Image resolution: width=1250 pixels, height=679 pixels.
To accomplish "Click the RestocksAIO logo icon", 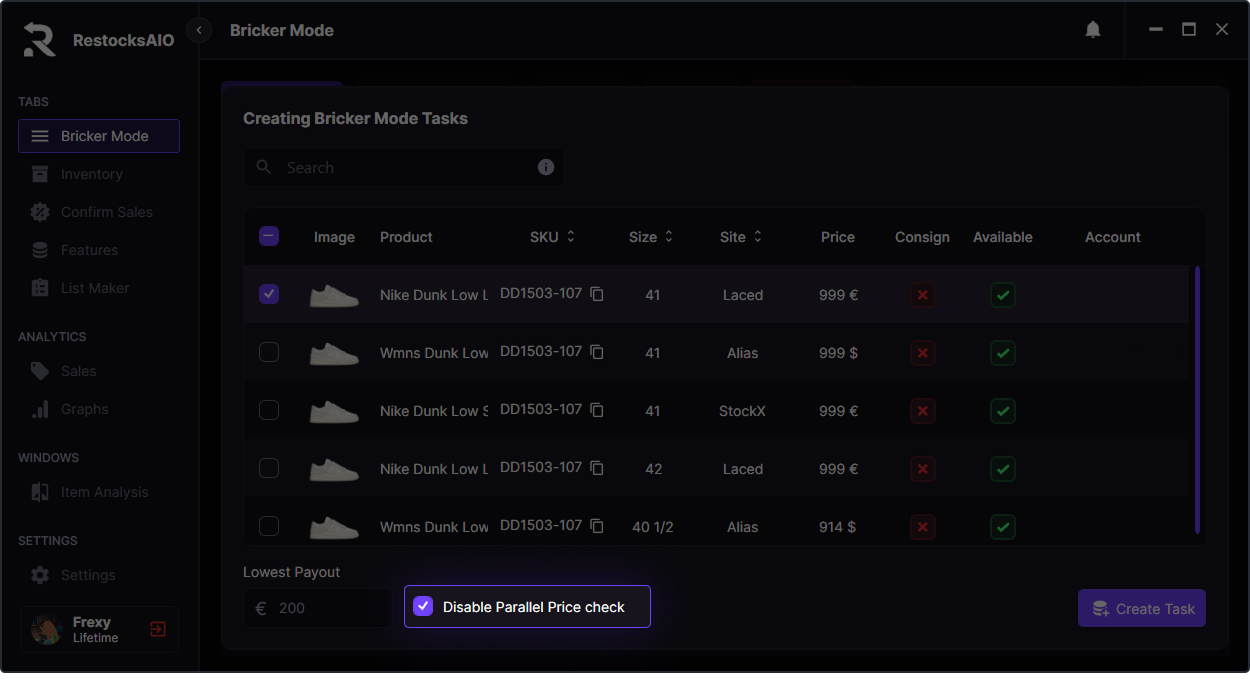I will point(40,39).
